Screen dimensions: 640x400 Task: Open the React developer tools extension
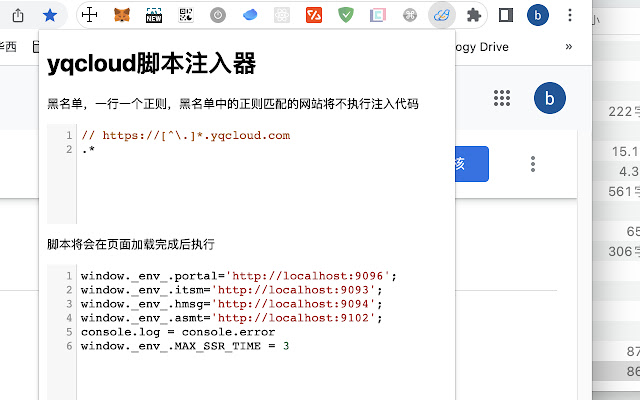(x=282, y=16)
